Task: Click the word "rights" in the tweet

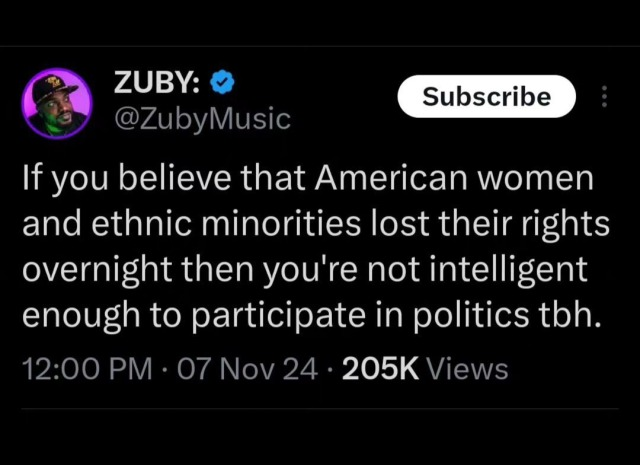Action: (565, 225)
